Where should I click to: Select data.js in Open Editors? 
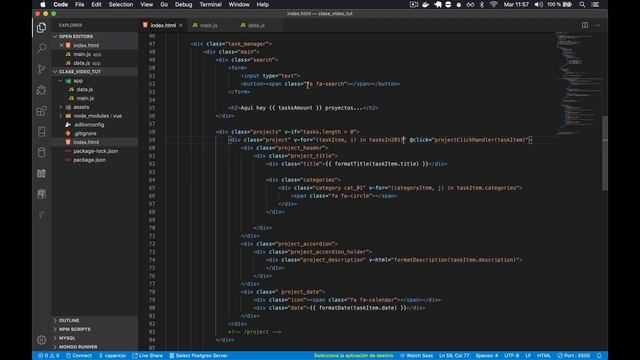pos(82,63)
